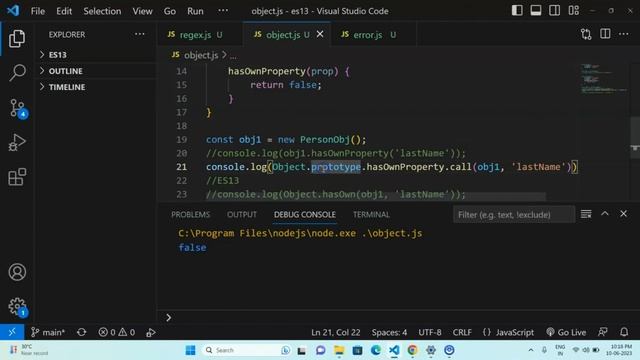Open the File menu
640x360 pixels.
pyautogui.click(x=38, y=11)
